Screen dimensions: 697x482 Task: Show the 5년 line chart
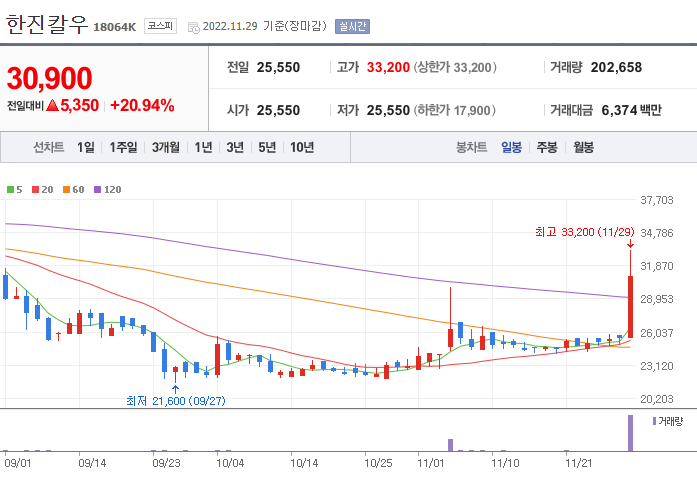(x=267, y=147)
